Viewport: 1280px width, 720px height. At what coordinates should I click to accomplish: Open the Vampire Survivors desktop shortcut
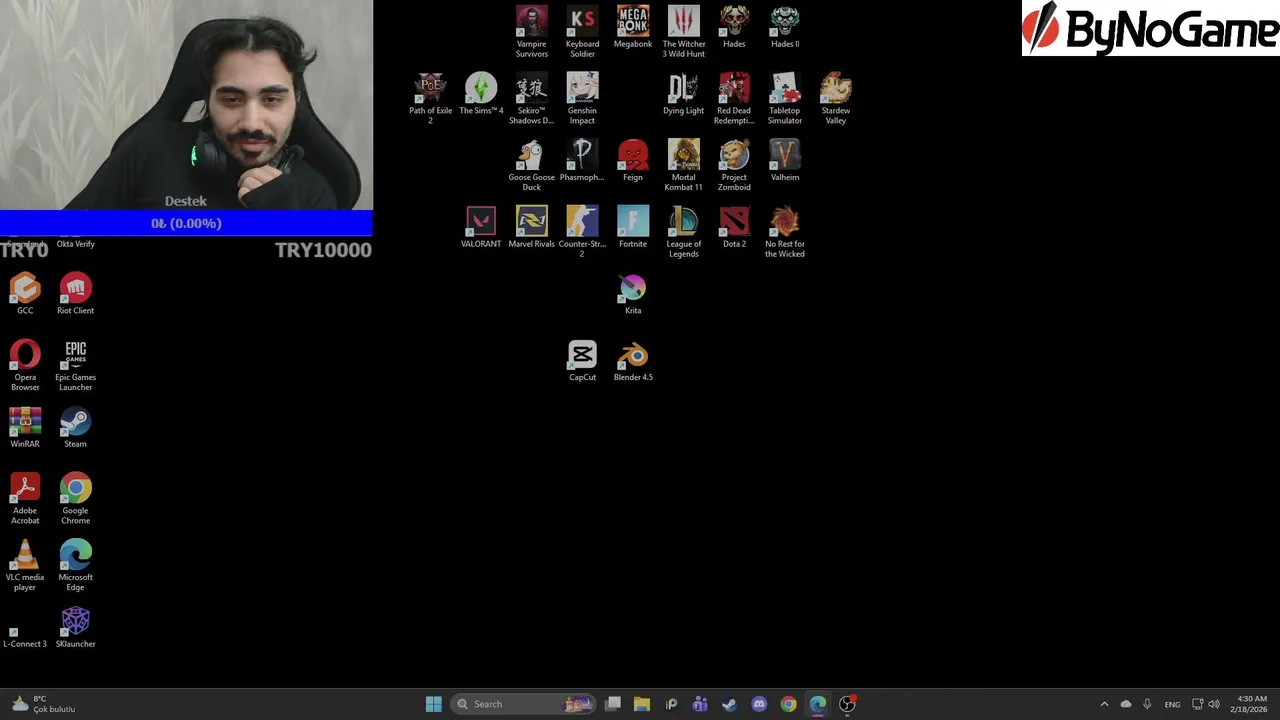531,31
